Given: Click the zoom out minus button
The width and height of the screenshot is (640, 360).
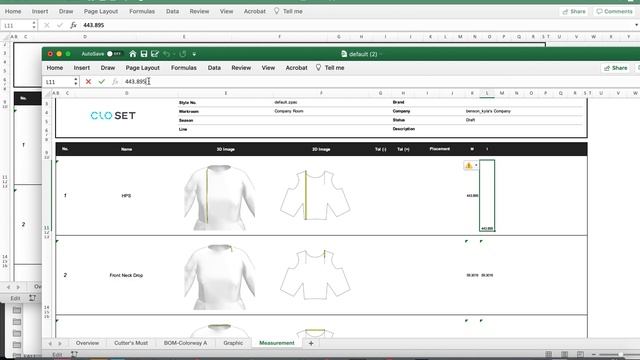Looking at the screenshot, I should 594,354.
